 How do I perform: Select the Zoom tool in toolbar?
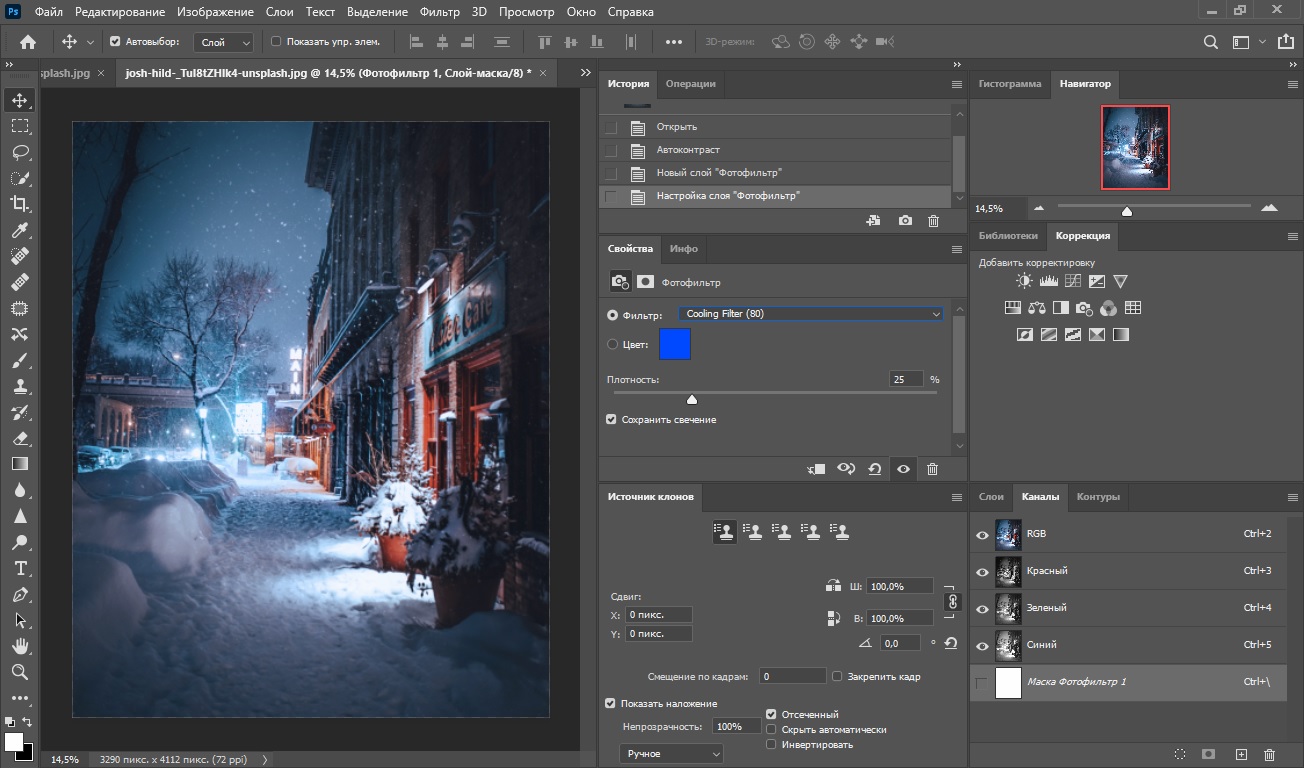coord(19,672)
